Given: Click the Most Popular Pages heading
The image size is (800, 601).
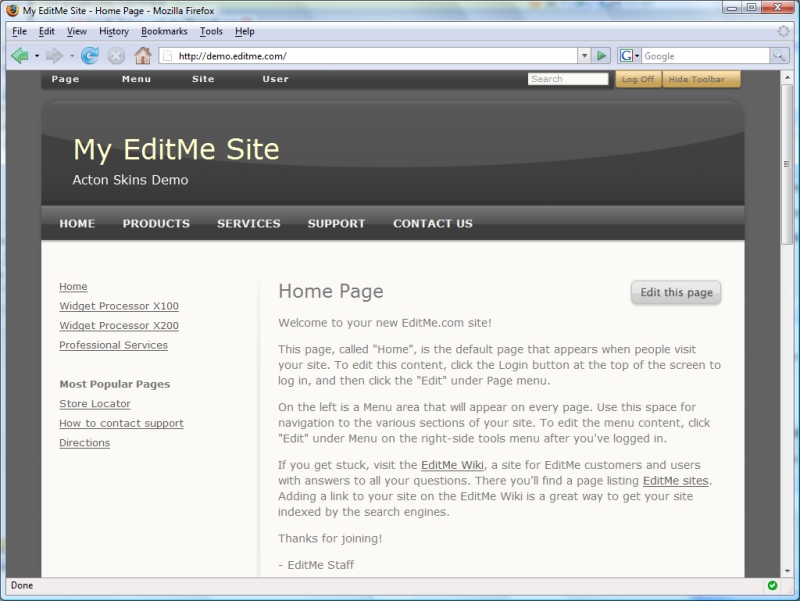Looking at the screenshot, I should pos(115,384).
